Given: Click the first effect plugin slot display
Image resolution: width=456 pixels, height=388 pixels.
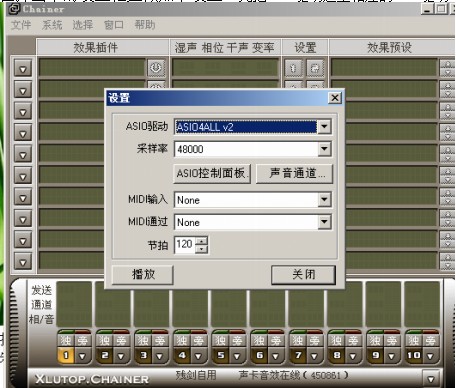Looking at the screenshot, I should point(92,68).
